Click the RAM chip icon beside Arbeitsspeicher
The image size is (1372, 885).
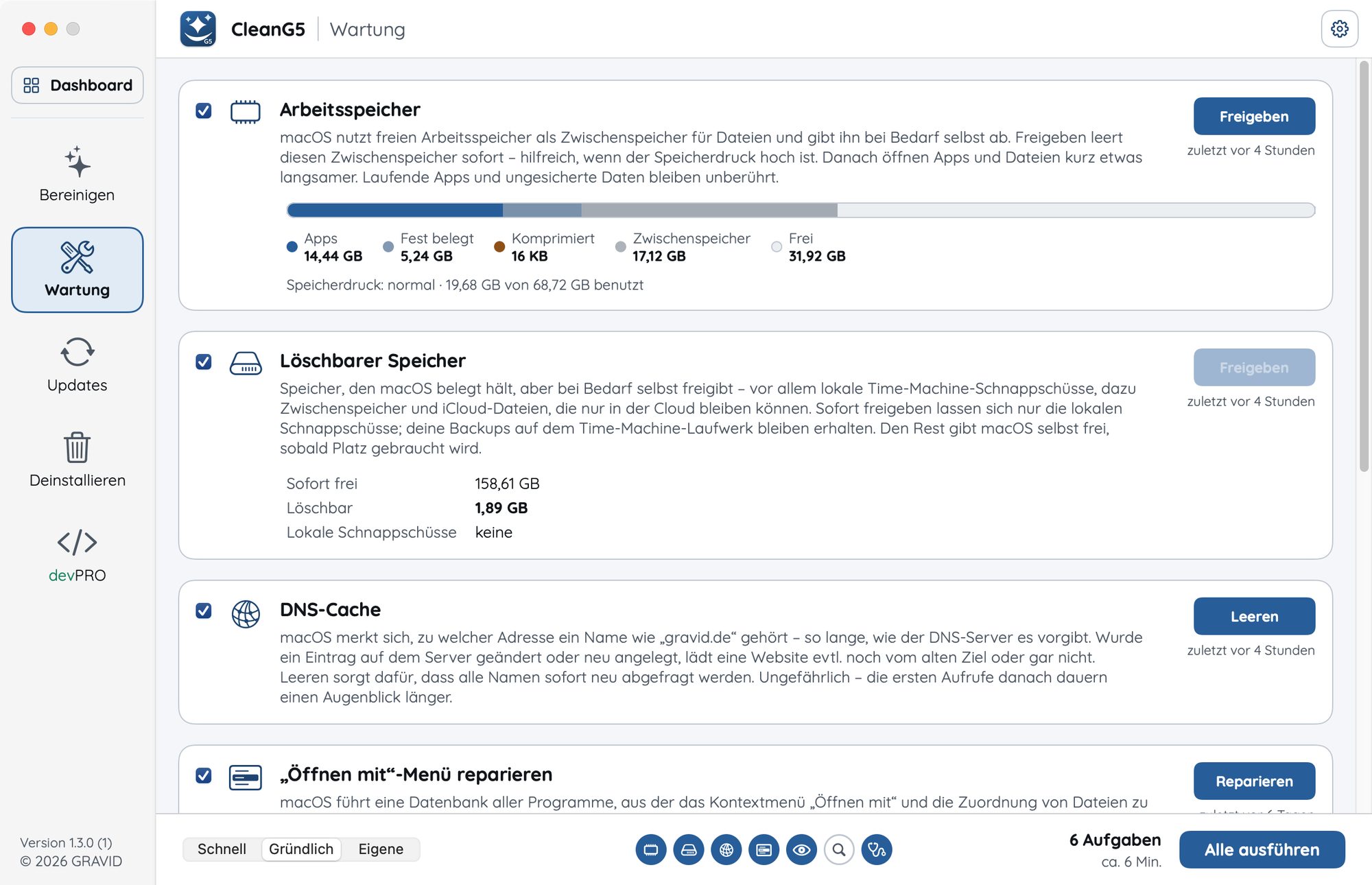point(245,111)
